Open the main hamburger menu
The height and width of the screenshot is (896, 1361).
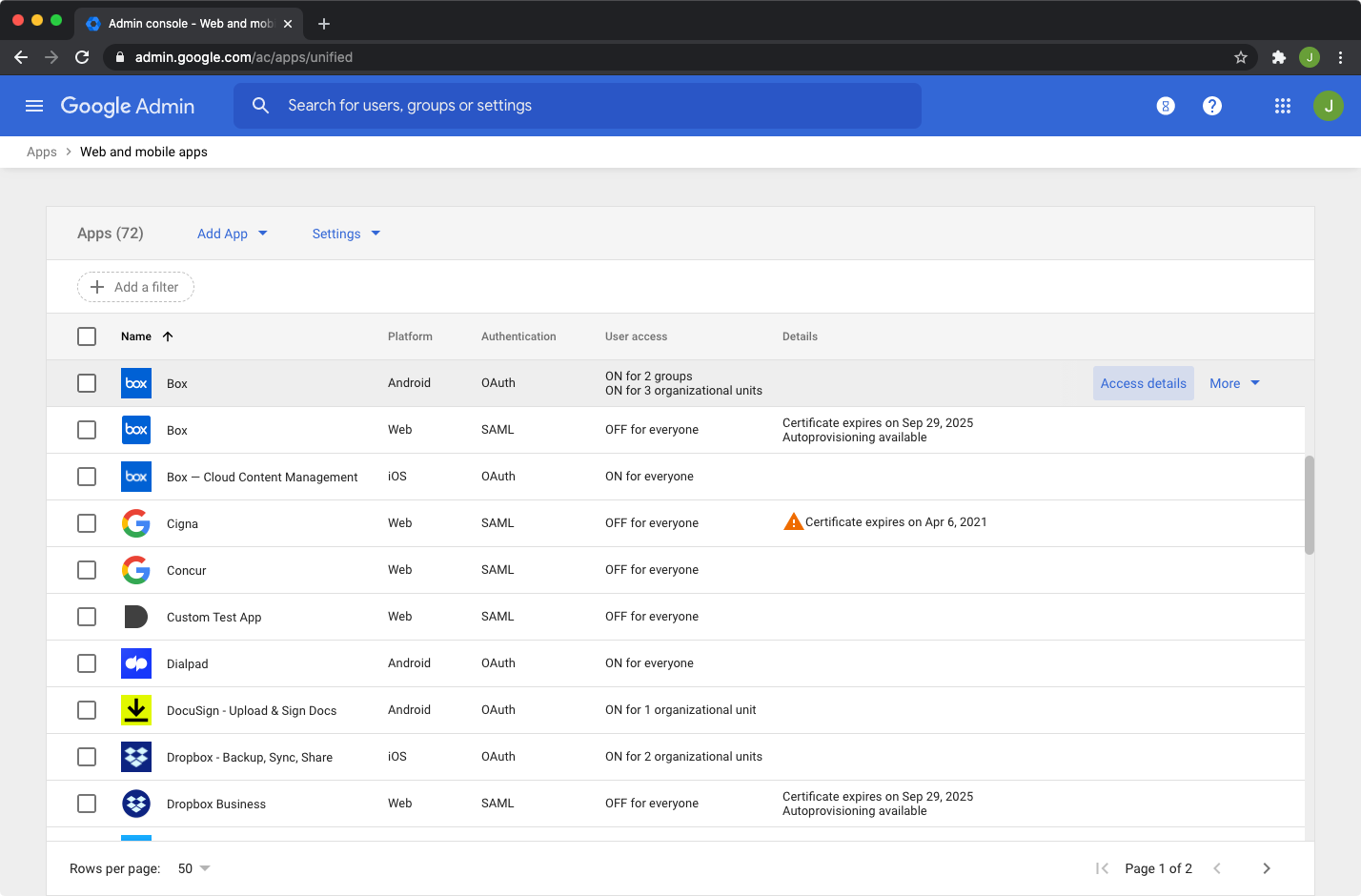(34, 106)
